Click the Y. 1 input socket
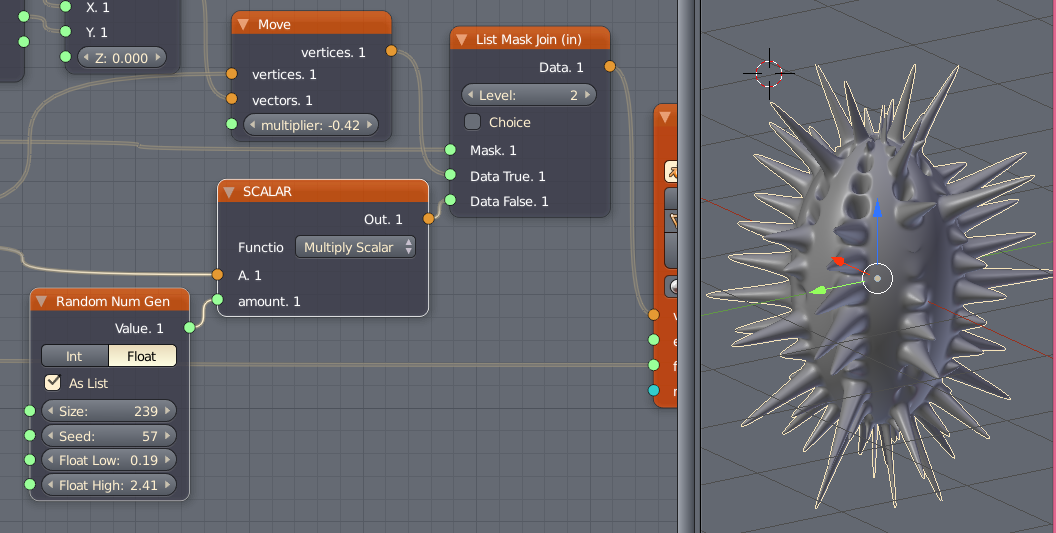The image size is (1056, 533). [x=65, y=32]
